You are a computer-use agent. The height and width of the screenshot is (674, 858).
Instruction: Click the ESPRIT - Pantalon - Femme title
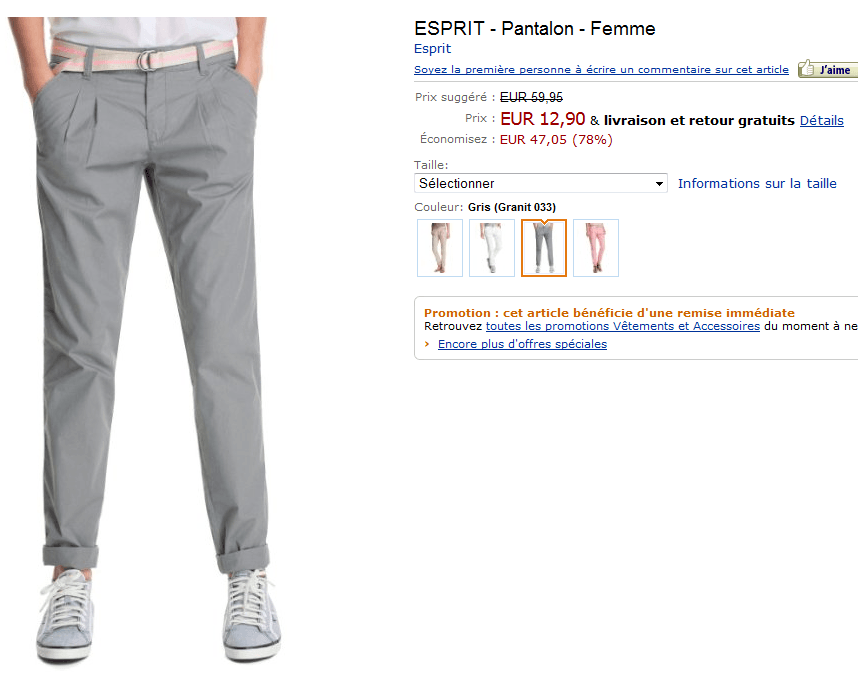534,29
